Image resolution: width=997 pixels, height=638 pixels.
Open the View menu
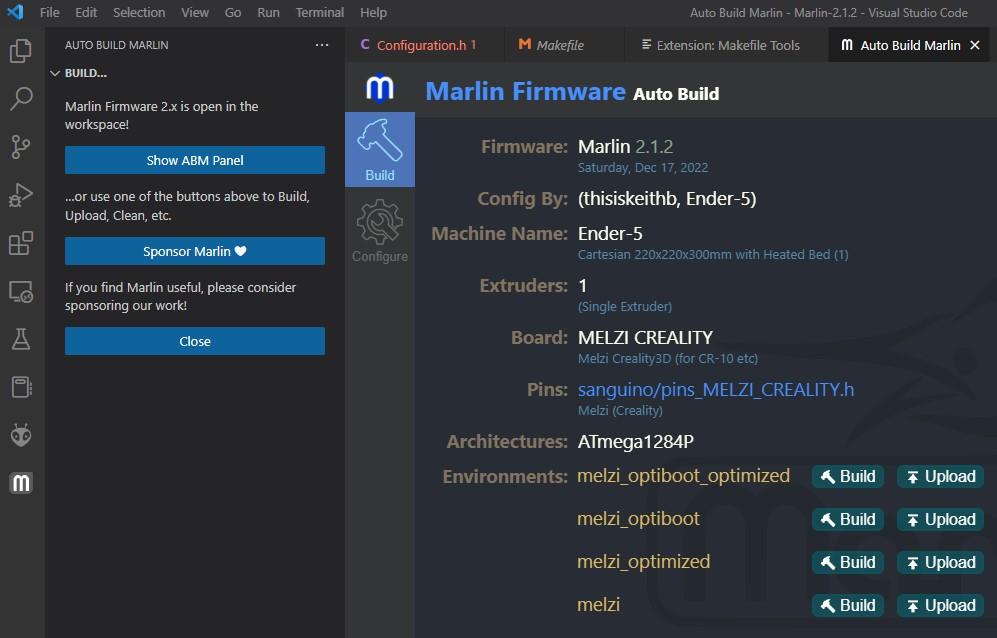pyautogui.click(x=195, y=12)
